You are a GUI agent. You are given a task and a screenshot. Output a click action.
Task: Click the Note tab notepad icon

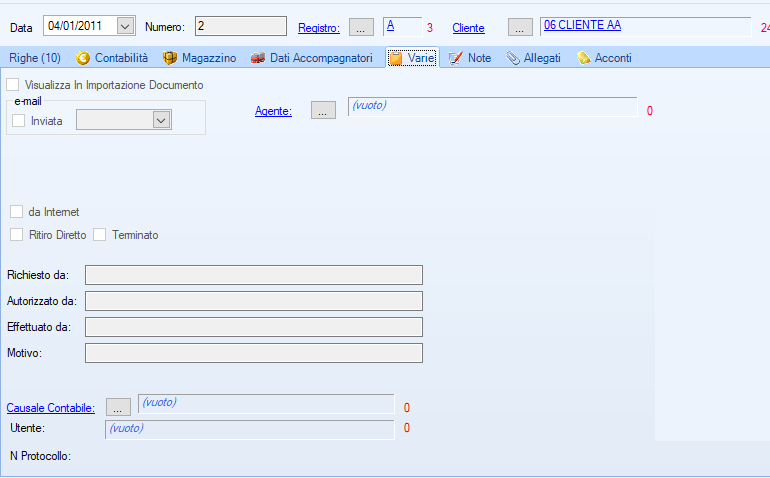(456, 58)
